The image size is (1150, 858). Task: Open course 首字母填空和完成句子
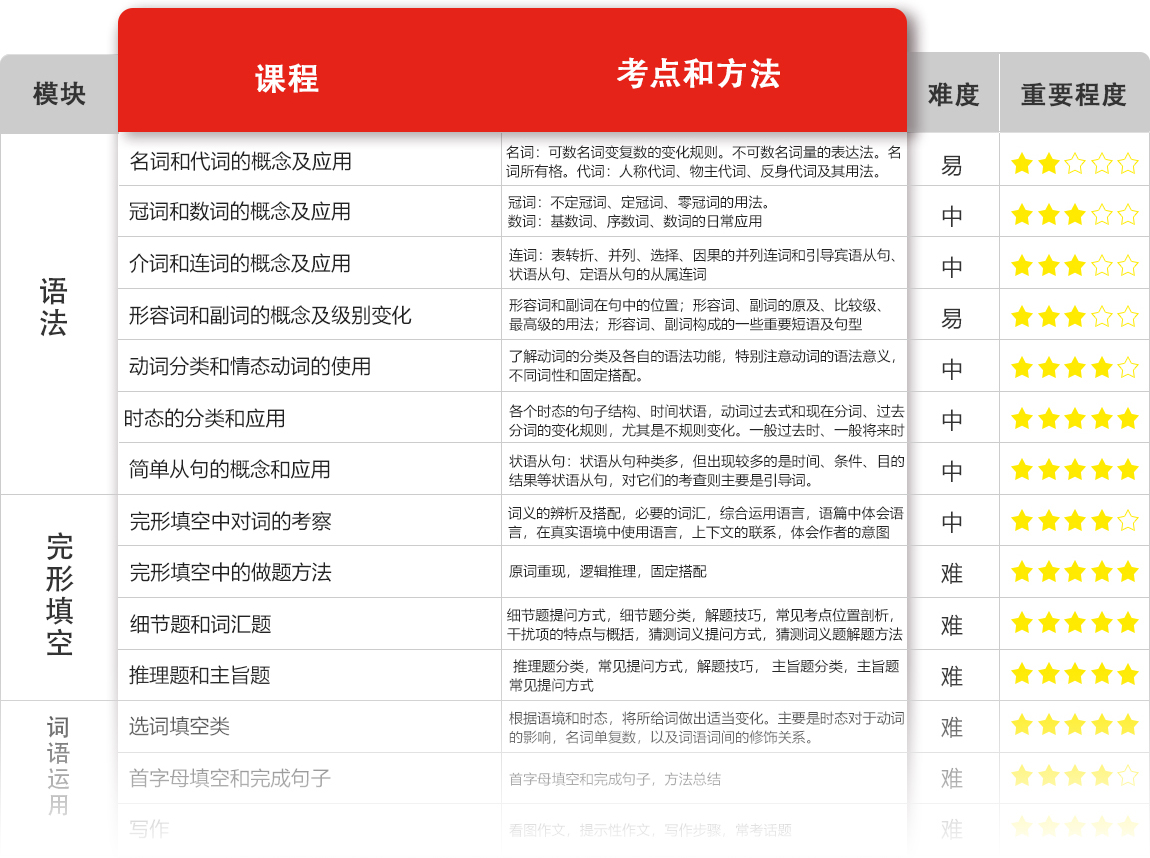click(230, 778)
